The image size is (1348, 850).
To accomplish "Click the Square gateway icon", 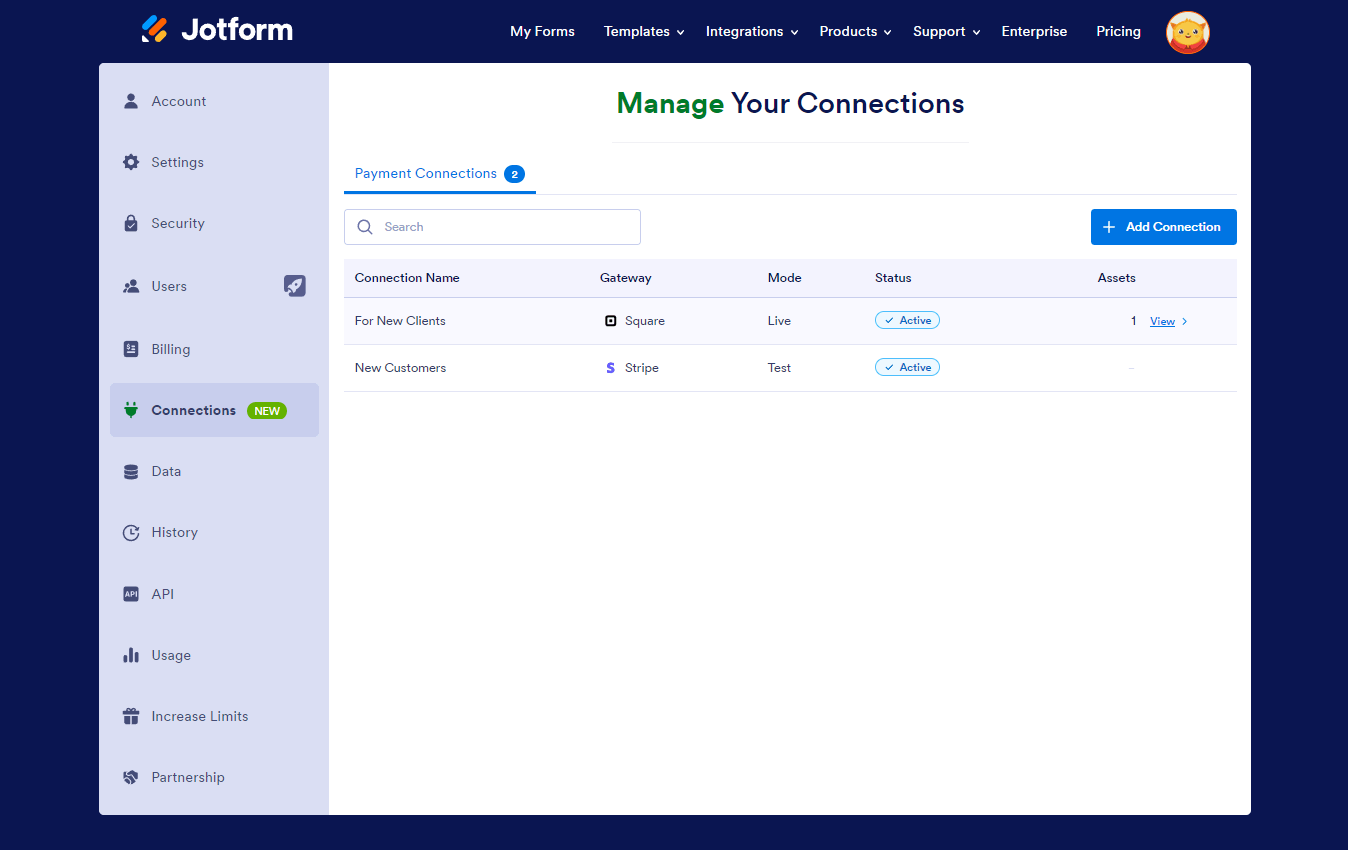I will point(611,321).
